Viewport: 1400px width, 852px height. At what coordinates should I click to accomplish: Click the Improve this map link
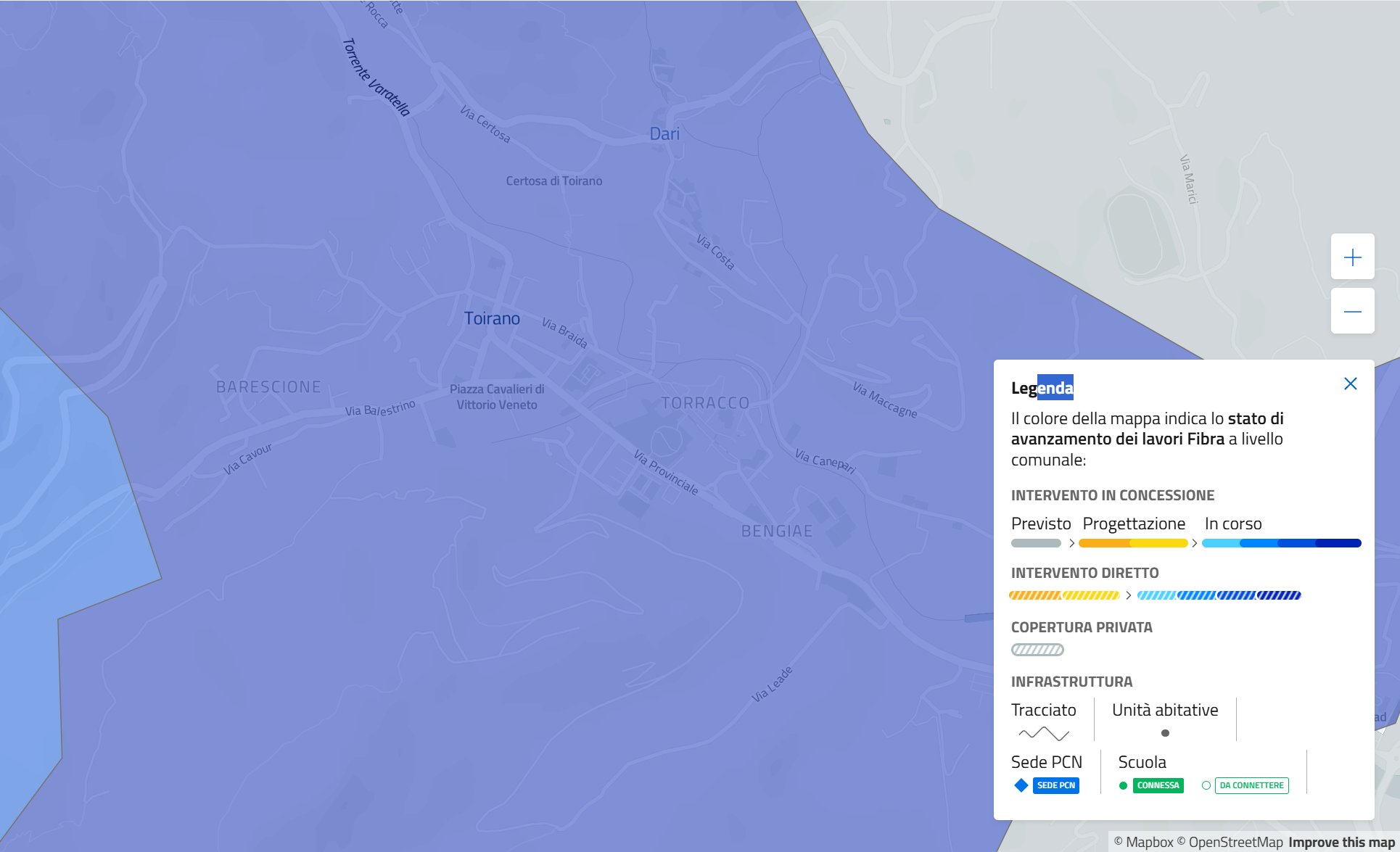pyautogui.click(x=1341, y=842)
